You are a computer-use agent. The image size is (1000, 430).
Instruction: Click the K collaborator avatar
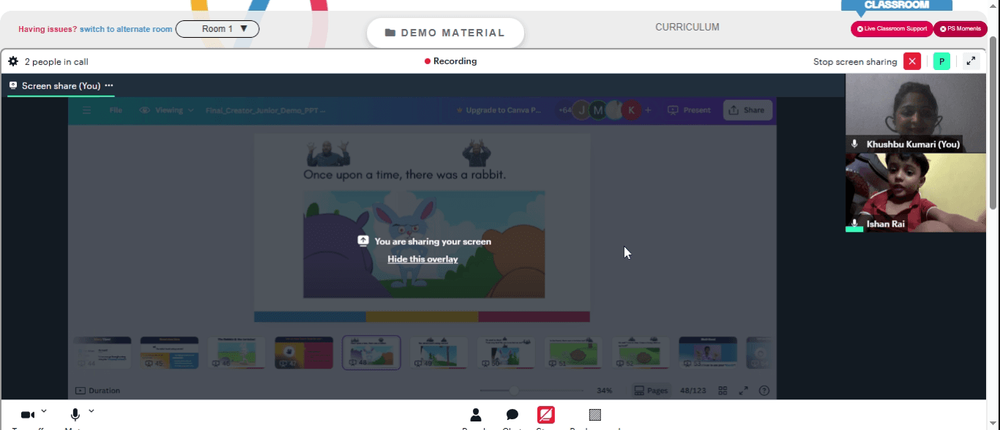pyautogui.click(x=631, y=110)
